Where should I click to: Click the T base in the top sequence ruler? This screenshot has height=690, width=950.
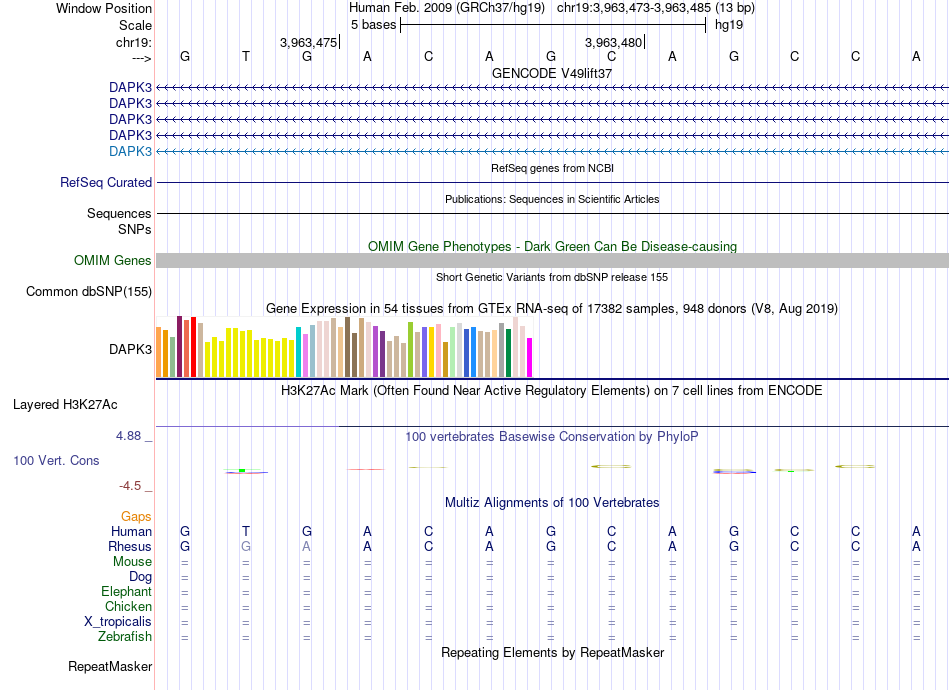click(x=245, y=56)
